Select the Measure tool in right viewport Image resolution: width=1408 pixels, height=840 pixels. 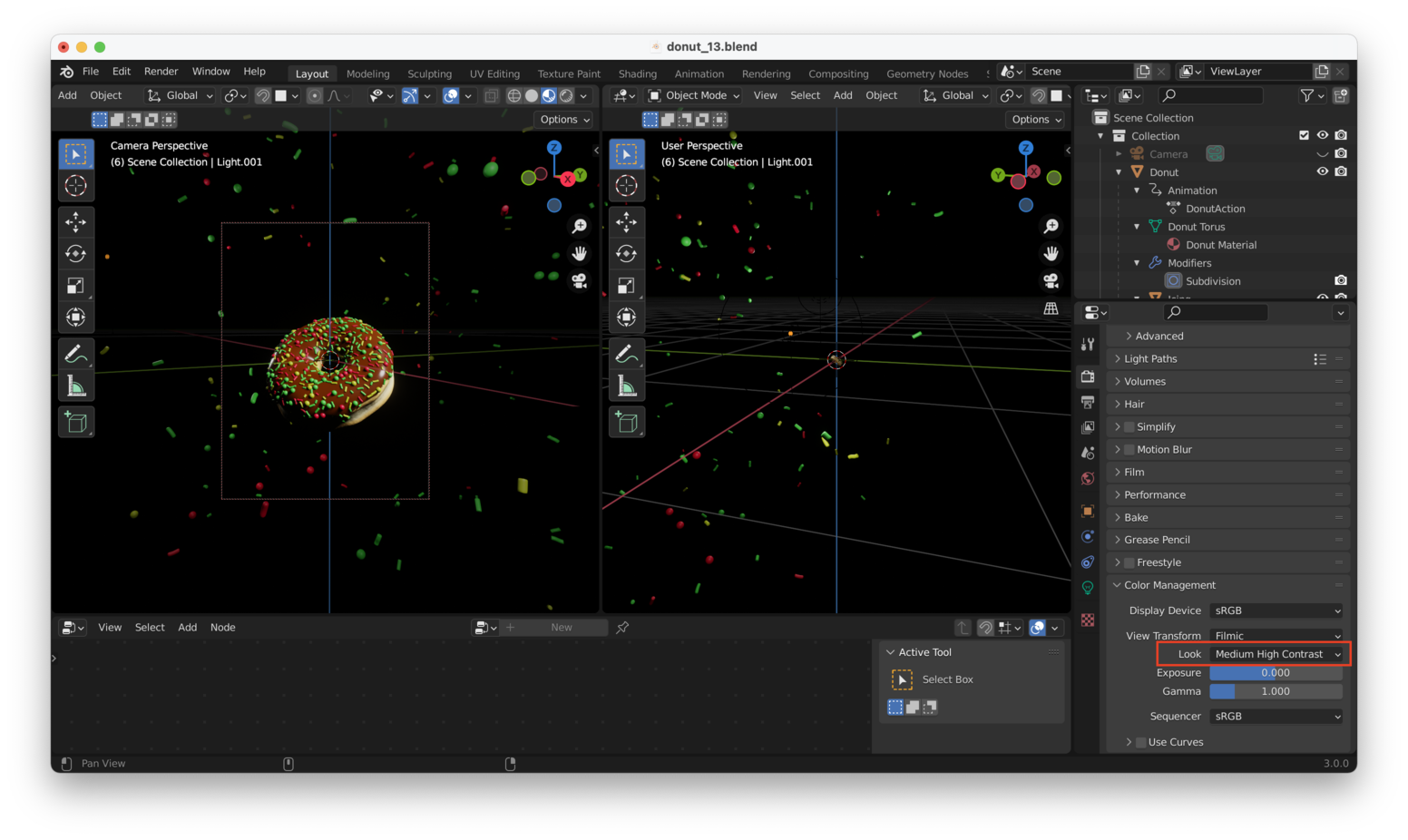(x=626, y=386)
